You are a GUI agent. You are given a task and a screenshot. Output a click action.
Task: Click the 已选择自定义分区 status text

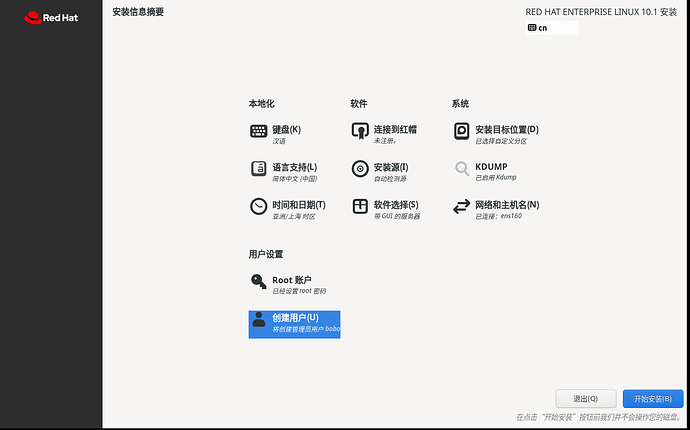[x=501, y=141]
